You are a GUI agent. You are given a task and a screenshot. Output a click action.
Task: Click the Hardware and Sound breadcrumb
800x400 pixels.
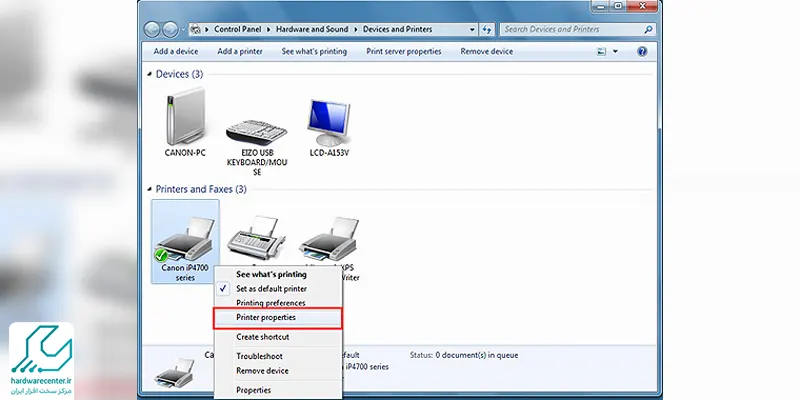point(312,30)
